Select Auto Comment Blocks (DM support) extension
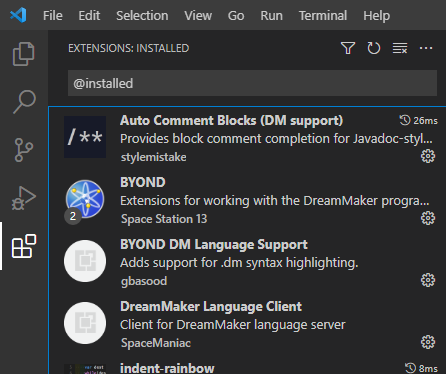Viewport: 446px width, 374px height. point(231,121)
